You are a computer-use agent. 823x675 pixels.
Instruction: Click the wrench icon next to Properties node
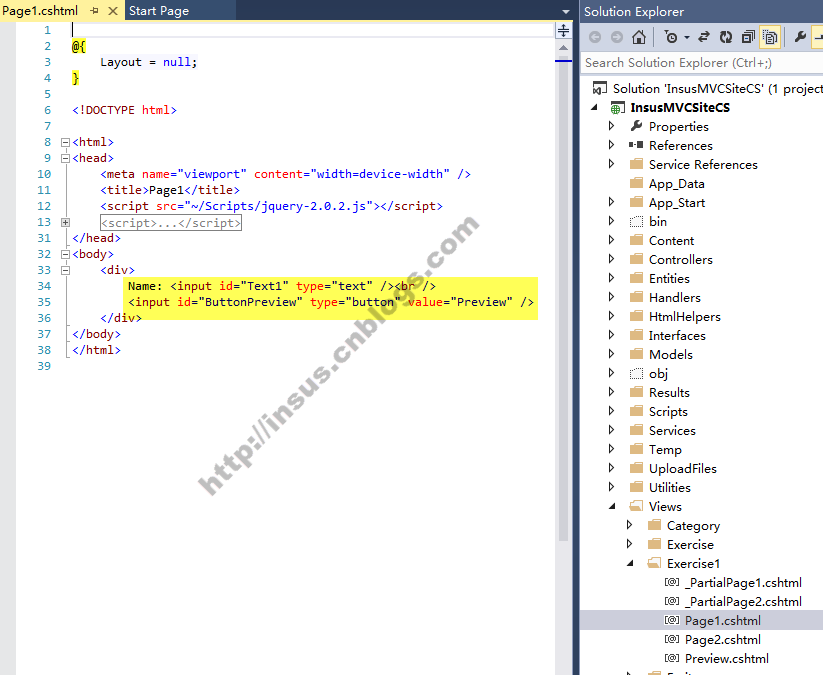click(x=636, y=126)
